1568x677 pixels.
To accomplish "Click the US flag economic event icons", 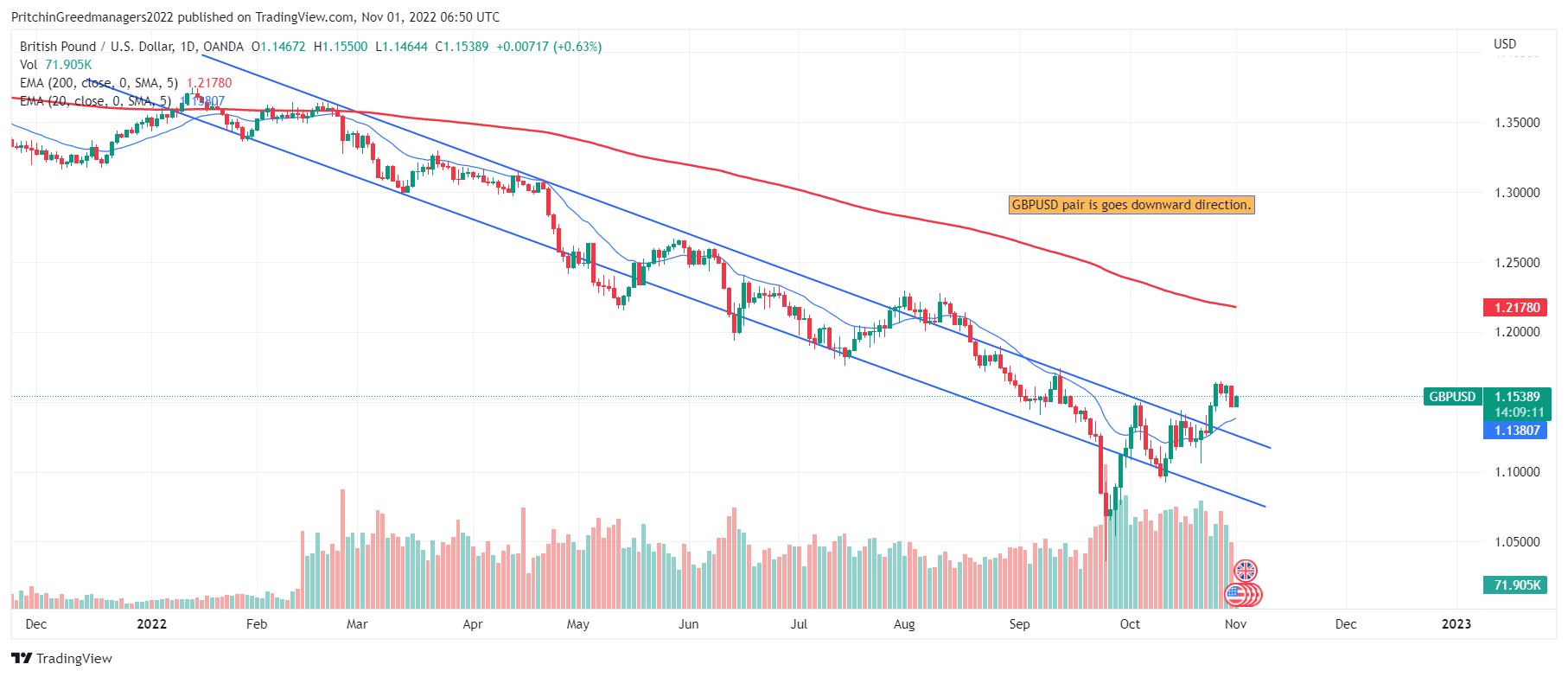I will (x=1244, y=595).
